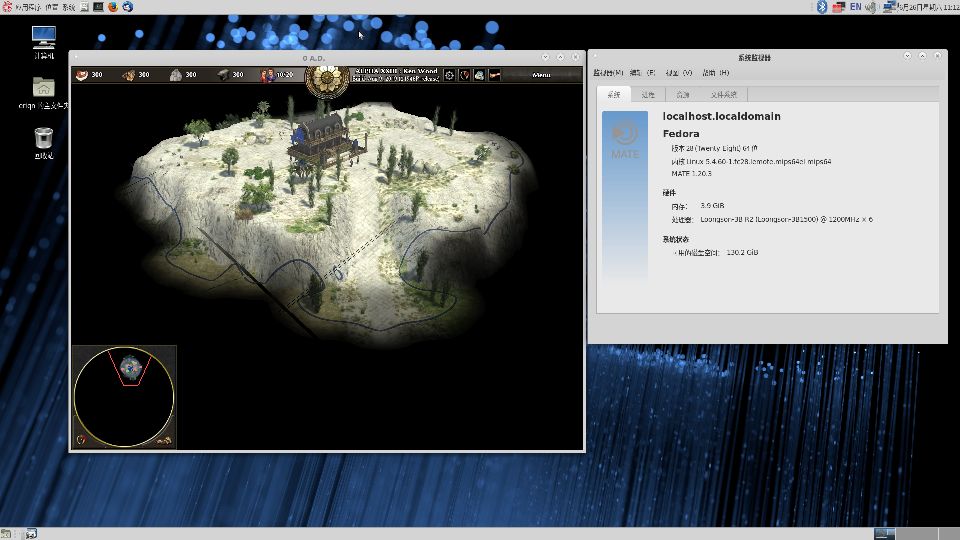Click the '3.9 GiB' memory value
960x540 pixels.
click(x=712, y=206)
